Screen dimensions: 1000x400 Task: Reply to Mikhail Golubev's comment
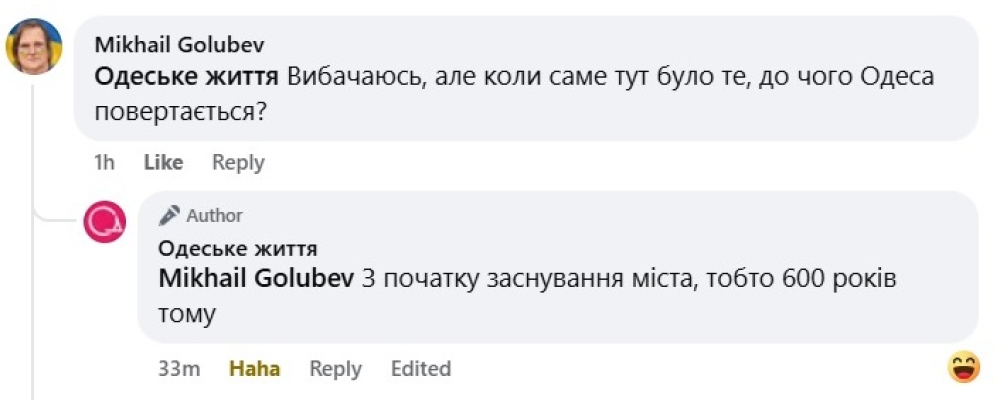click(x=238, y=162)
